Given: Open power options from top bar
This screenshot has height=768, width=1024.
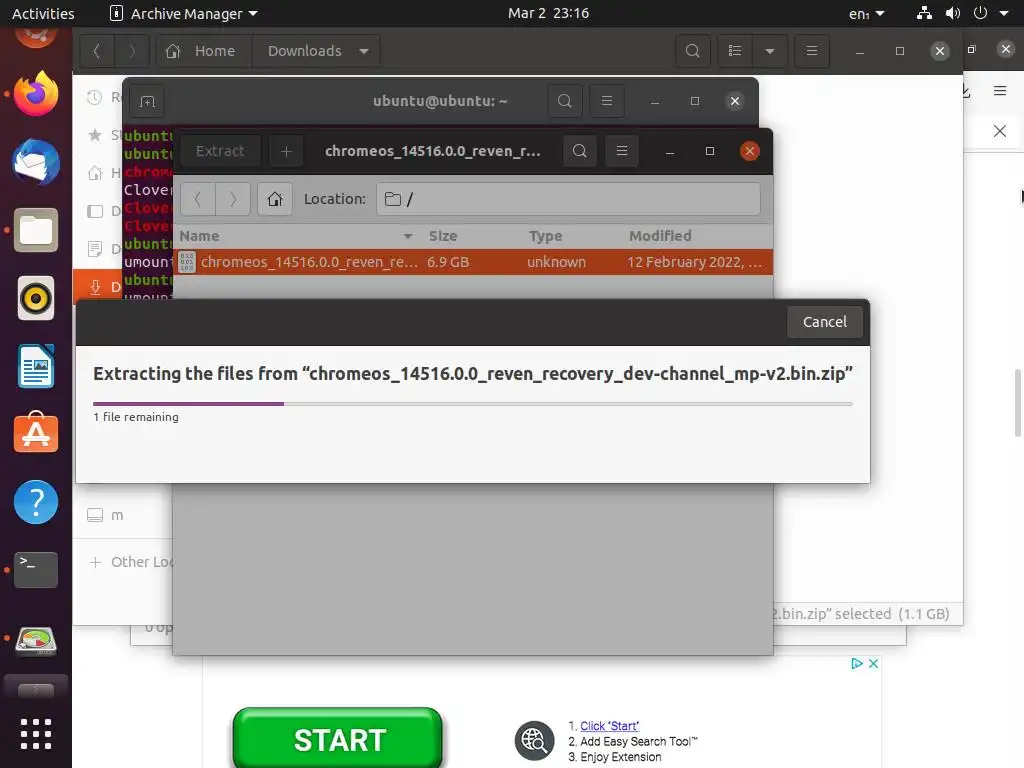Looking at the screenshot, I should coord(980,13).
